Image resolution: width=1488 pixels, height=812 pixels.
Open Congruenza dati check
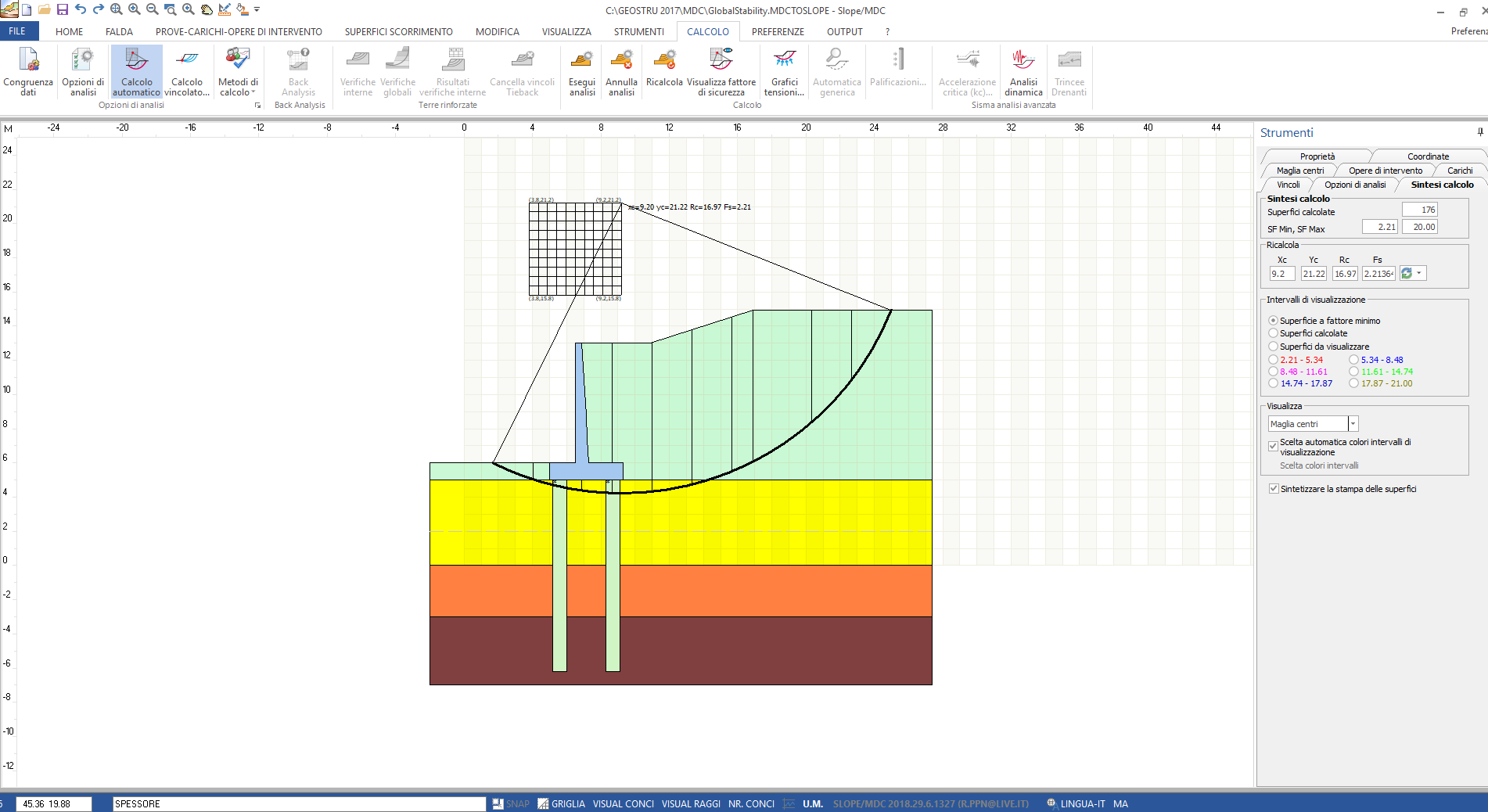coord(28,72)
